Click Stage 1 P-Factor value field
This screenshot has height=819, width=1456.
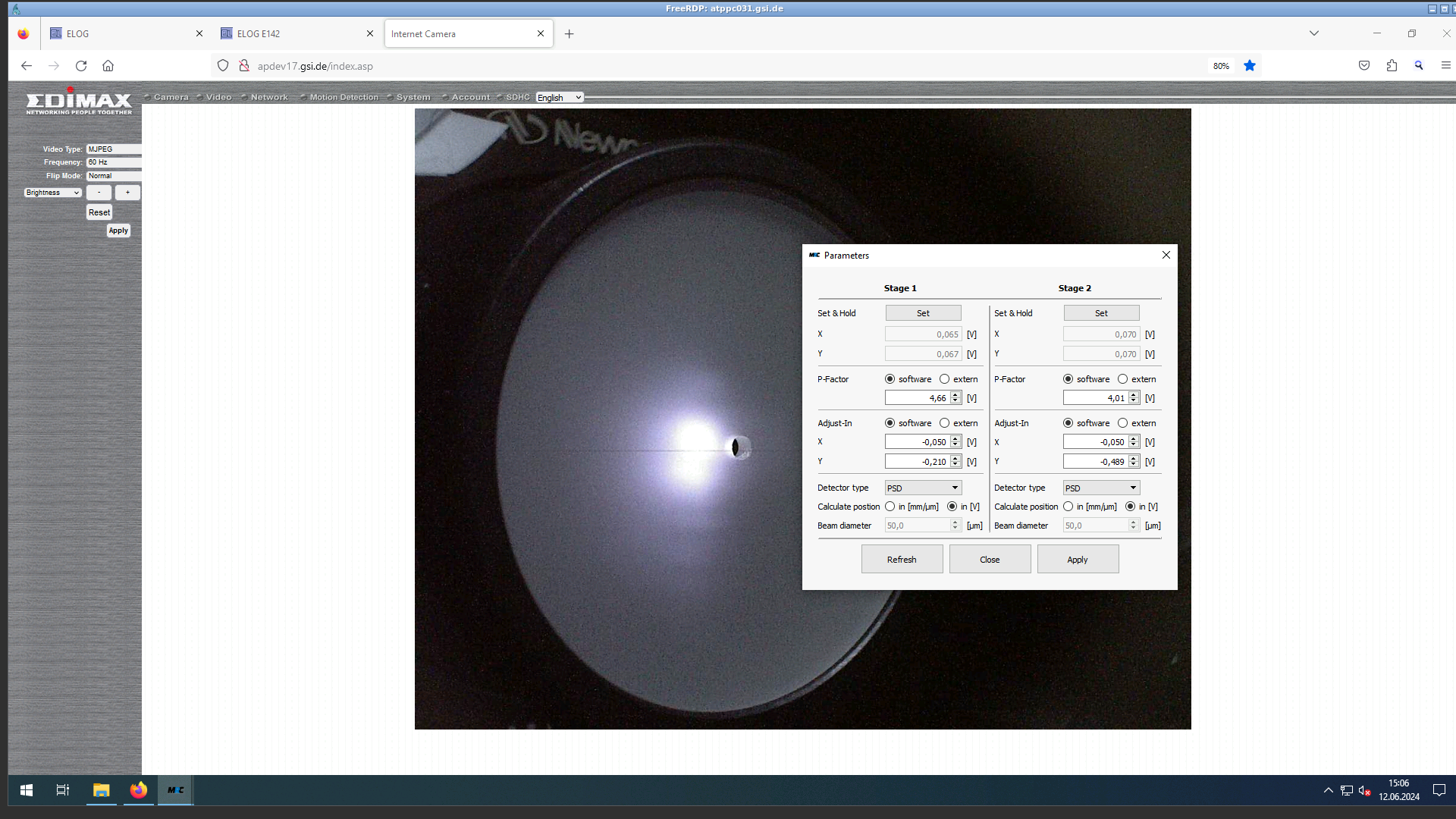click(x=918, y=398)
